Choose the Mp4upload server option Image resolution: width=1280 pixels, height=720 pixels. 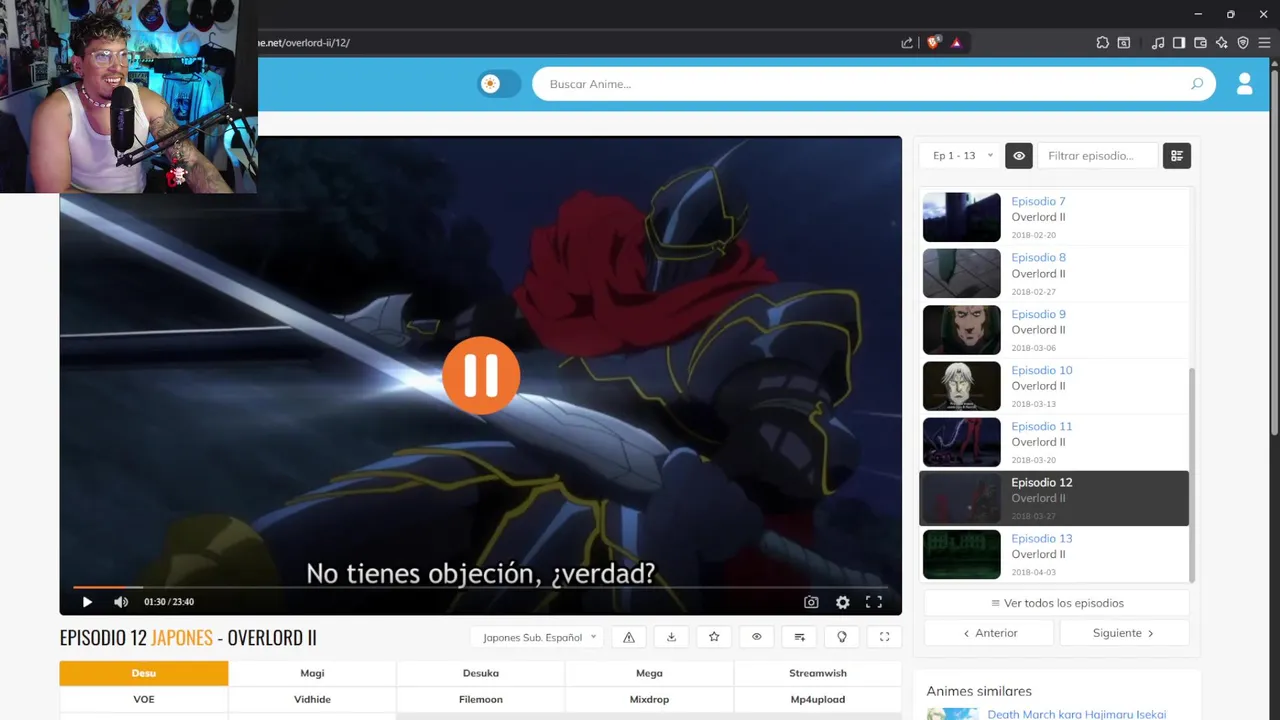click(x=818, y=699)
